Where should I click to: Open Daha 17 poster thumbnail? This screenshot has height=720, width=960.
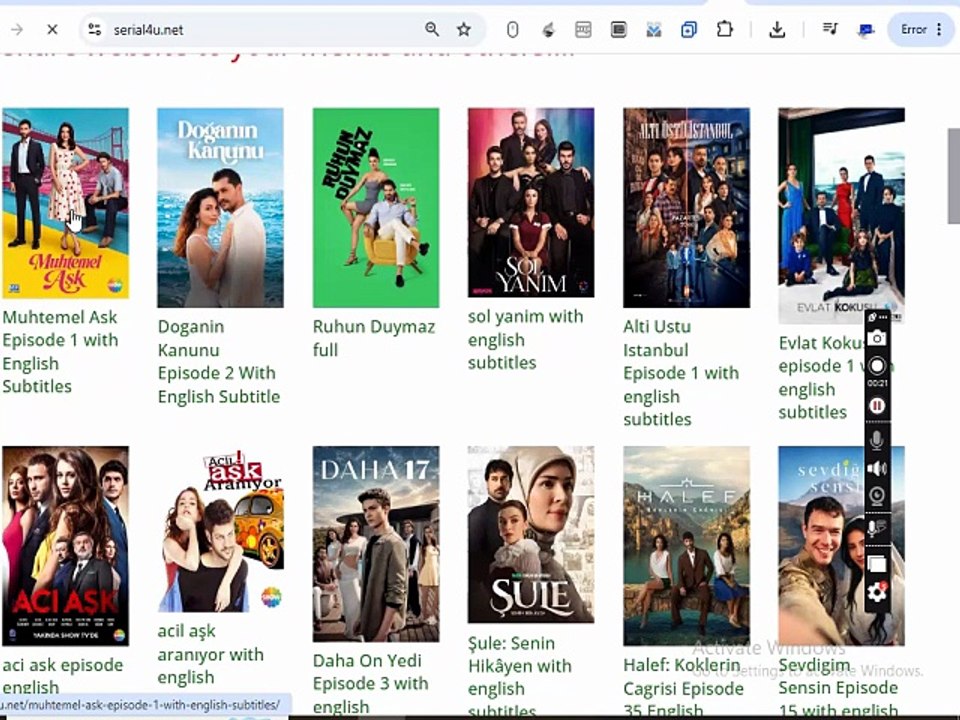(376, 544)
